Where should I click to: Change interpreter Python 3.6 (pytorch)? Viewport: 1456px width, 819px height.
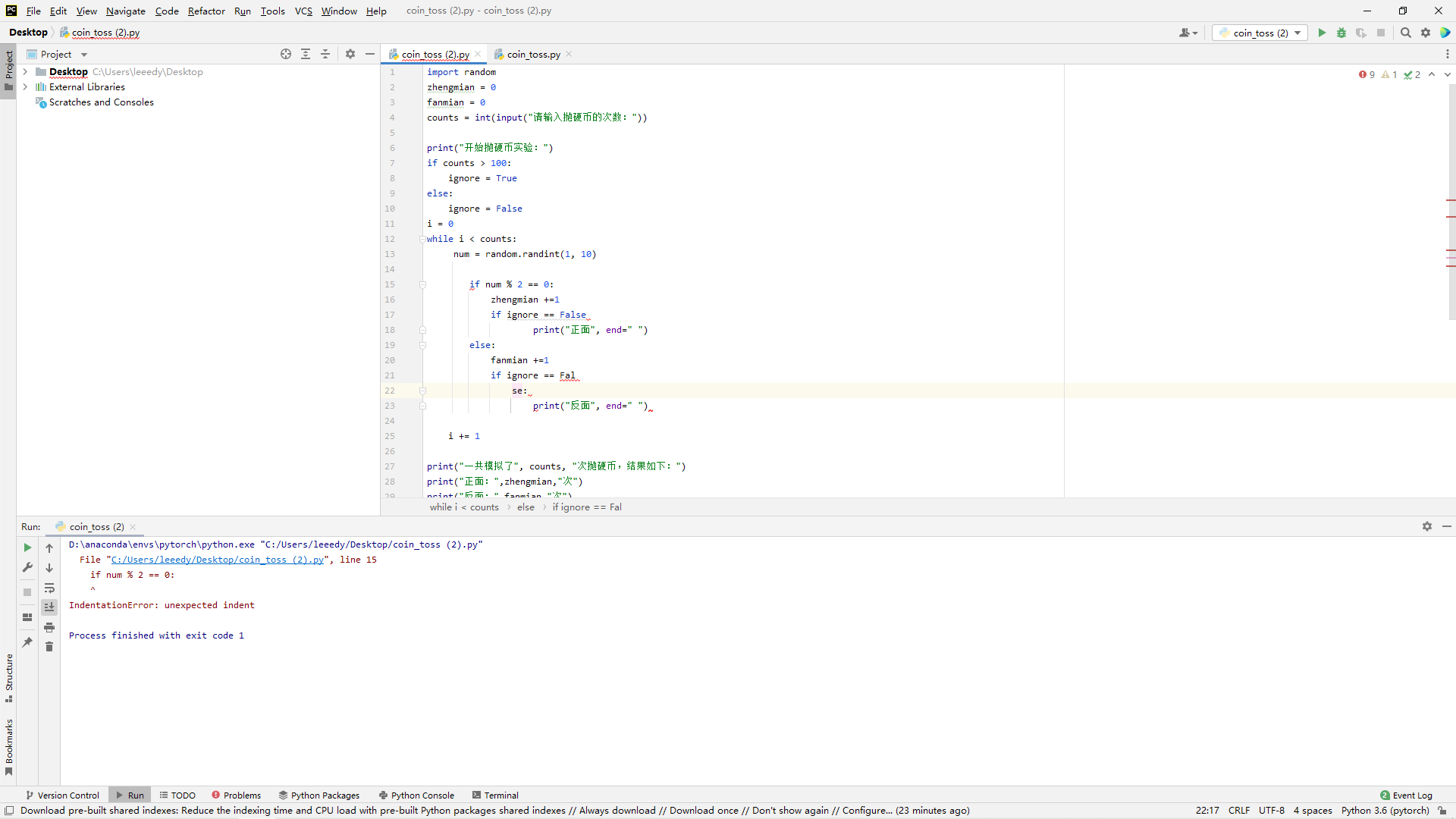[1385, 810]
